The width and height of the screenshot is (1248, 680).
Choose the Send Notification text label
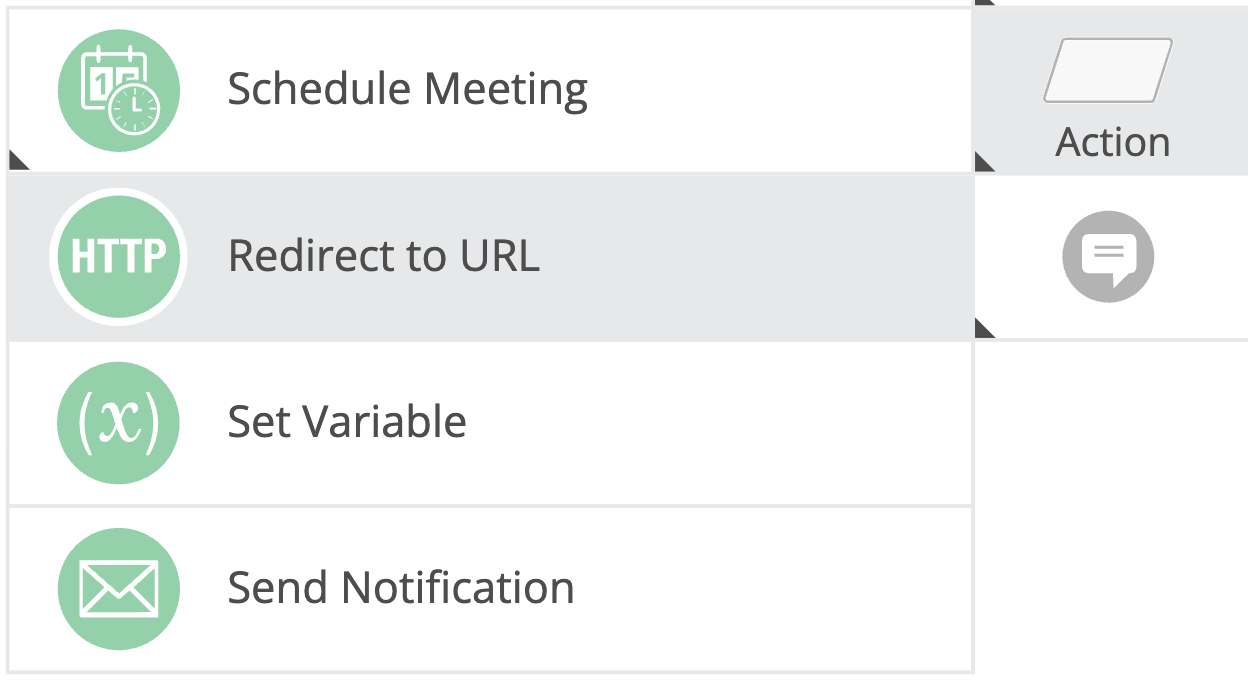click(400, 588)
